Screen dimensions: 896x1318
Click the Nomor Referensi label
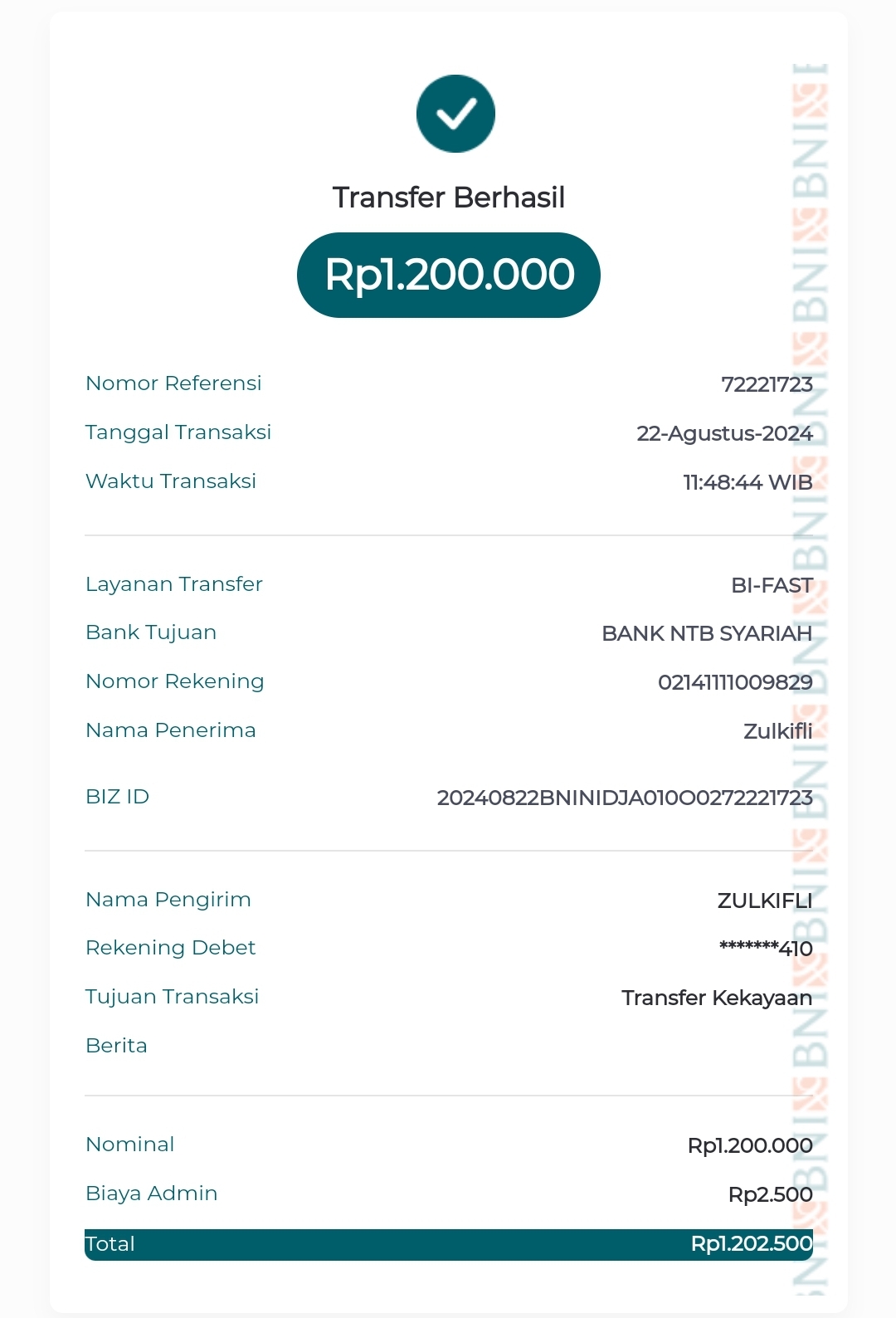[x=173, y=383]
